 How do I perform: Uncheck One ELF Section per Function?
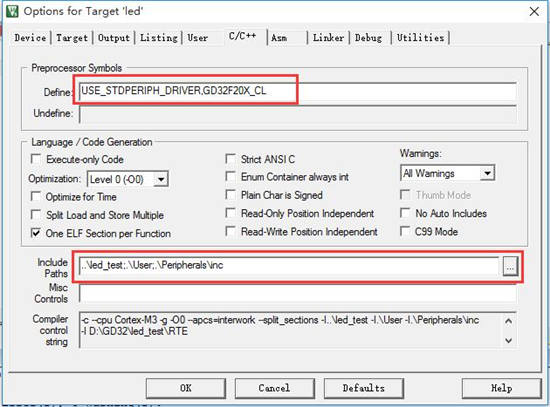pos(36,233)
